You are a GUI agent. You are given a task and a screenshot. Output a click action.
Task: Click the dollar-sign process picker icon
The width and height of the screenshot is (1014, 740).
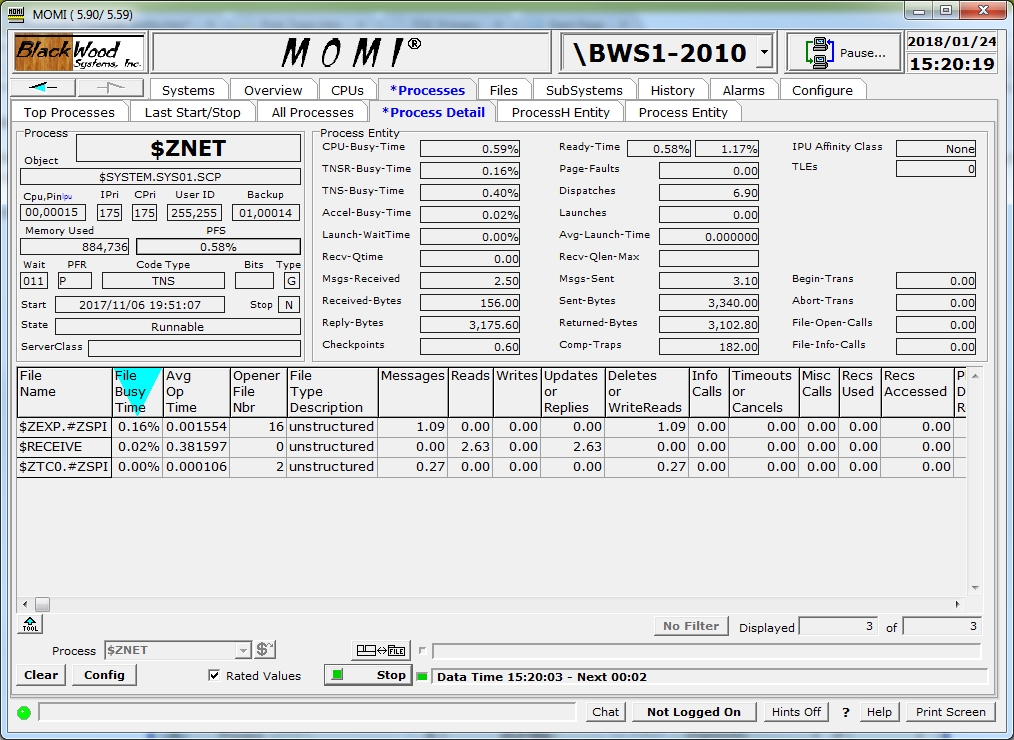tap(265, 650)
